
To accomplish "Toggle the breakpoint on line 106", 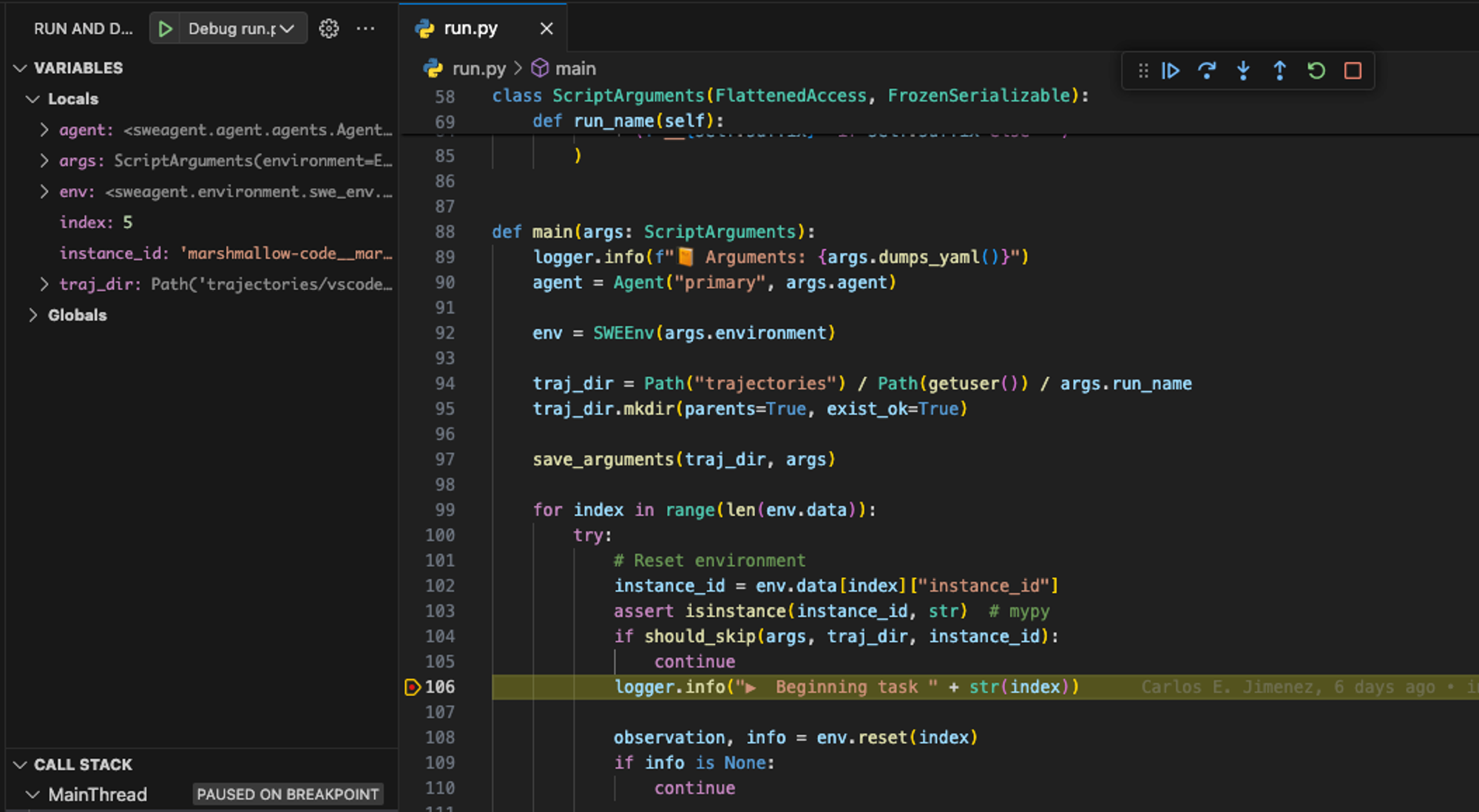I will pyautogui.click(x=412, y=687).
